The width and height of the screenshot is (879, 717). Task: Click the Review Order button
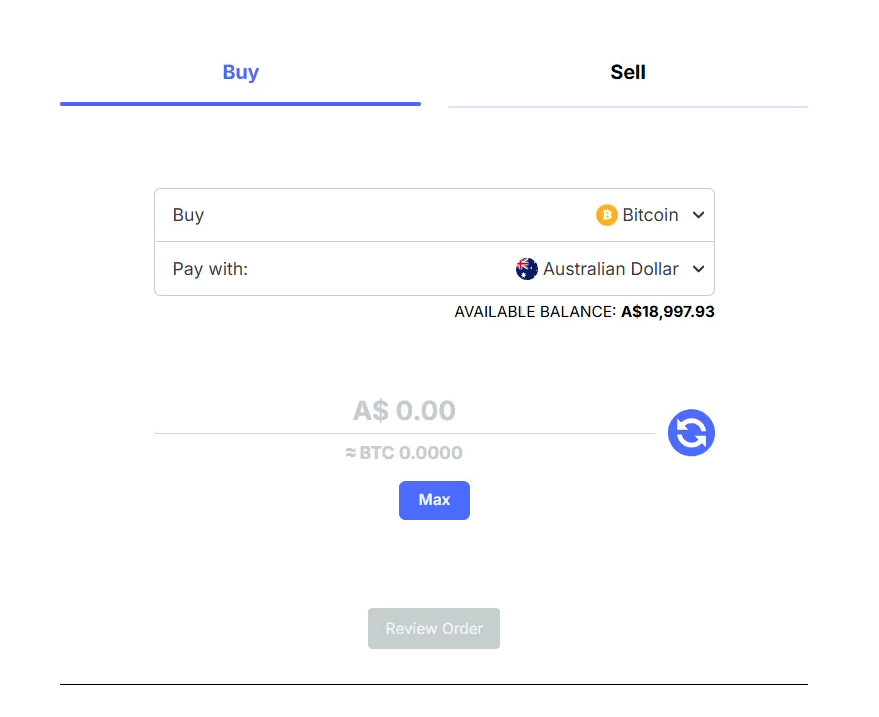(x=434, y=628)
